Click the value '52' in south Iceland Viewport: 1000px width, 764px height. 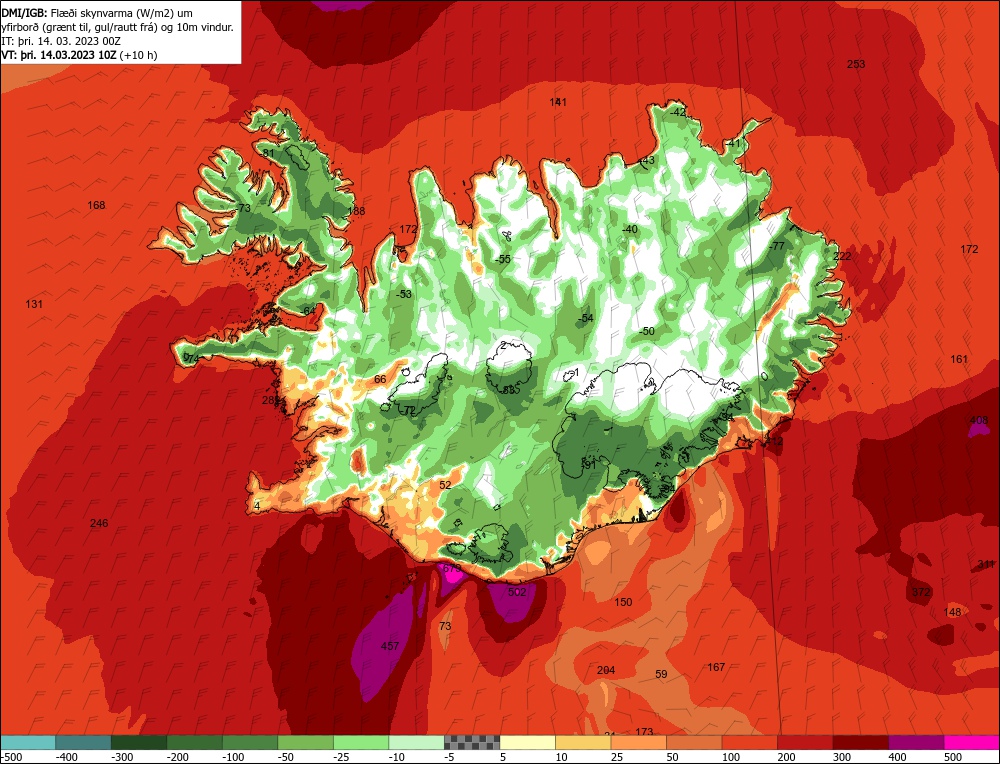coord(445,485)
